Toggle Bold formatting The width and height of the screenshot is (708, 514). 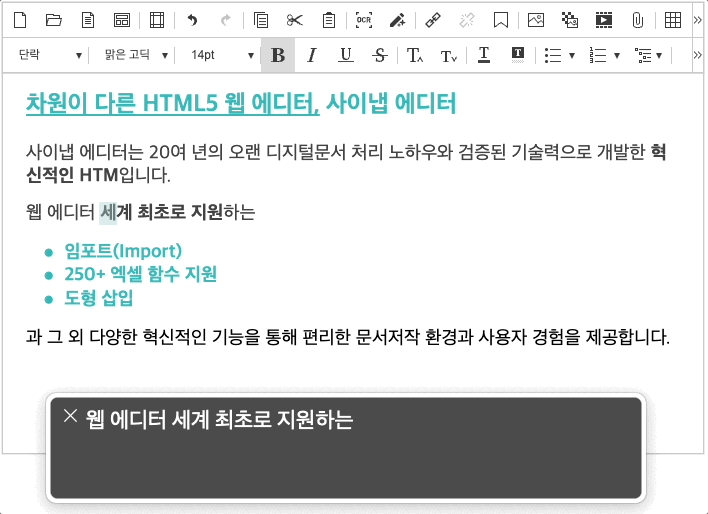point(278,55)
